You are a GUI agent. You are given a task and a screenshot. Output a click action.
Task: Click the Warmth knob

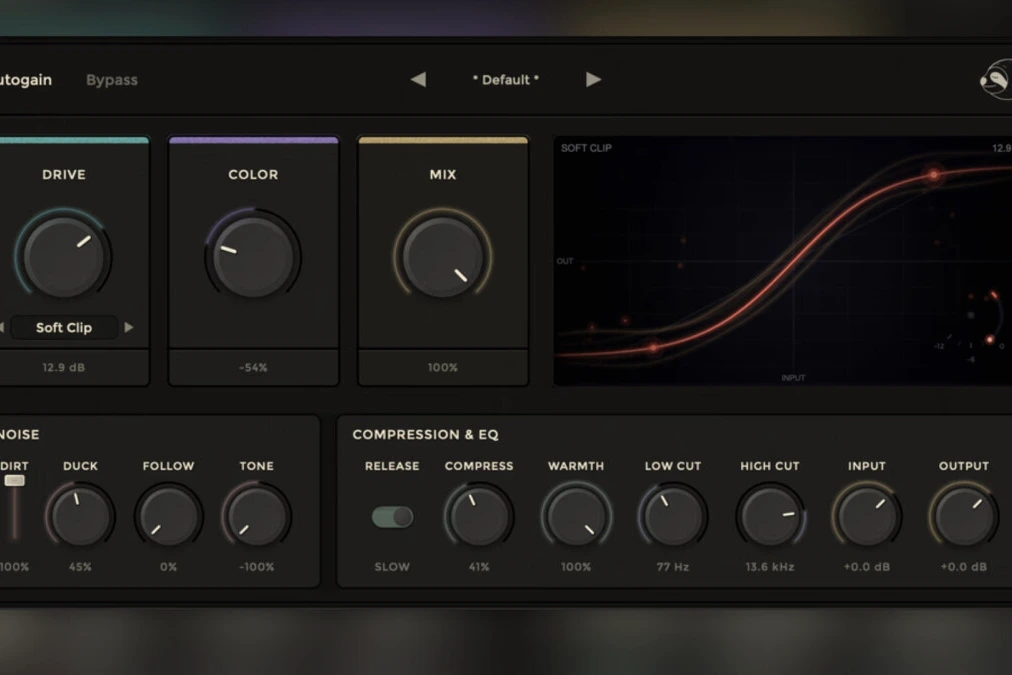(576, 516)
